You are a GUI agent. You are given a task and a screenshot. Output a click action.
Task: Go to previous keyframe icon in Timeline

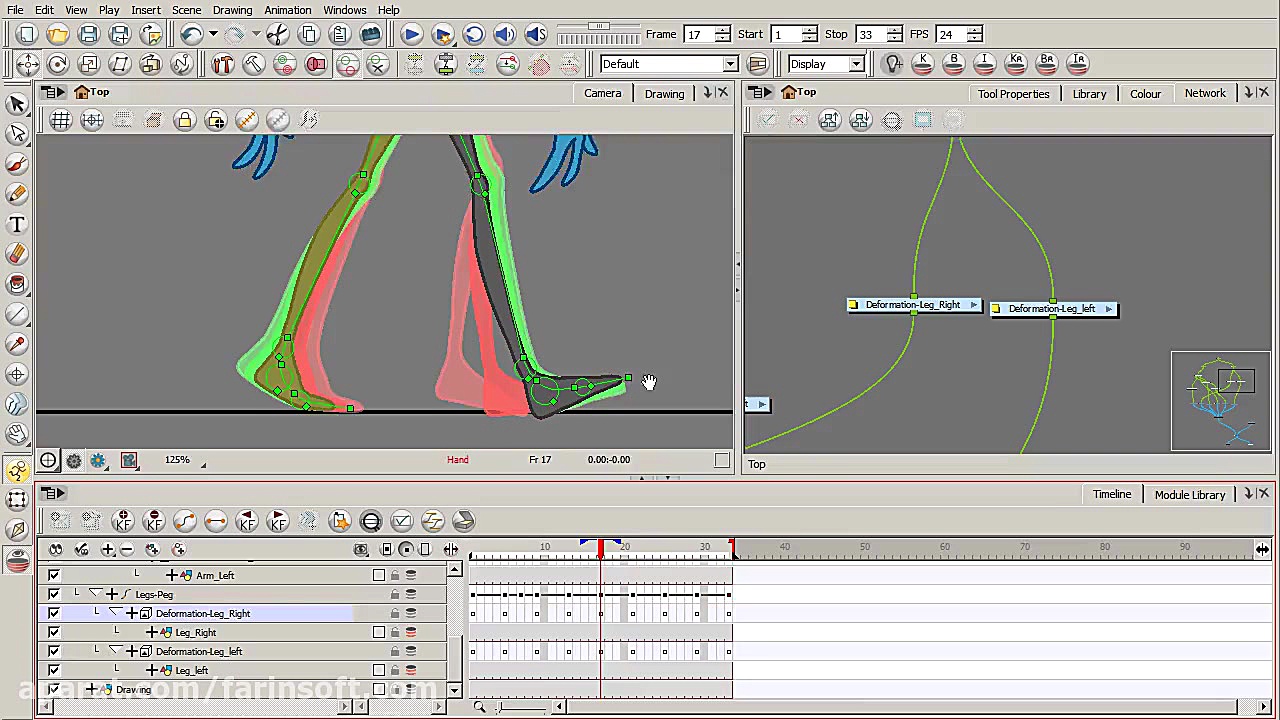point(247,521)
